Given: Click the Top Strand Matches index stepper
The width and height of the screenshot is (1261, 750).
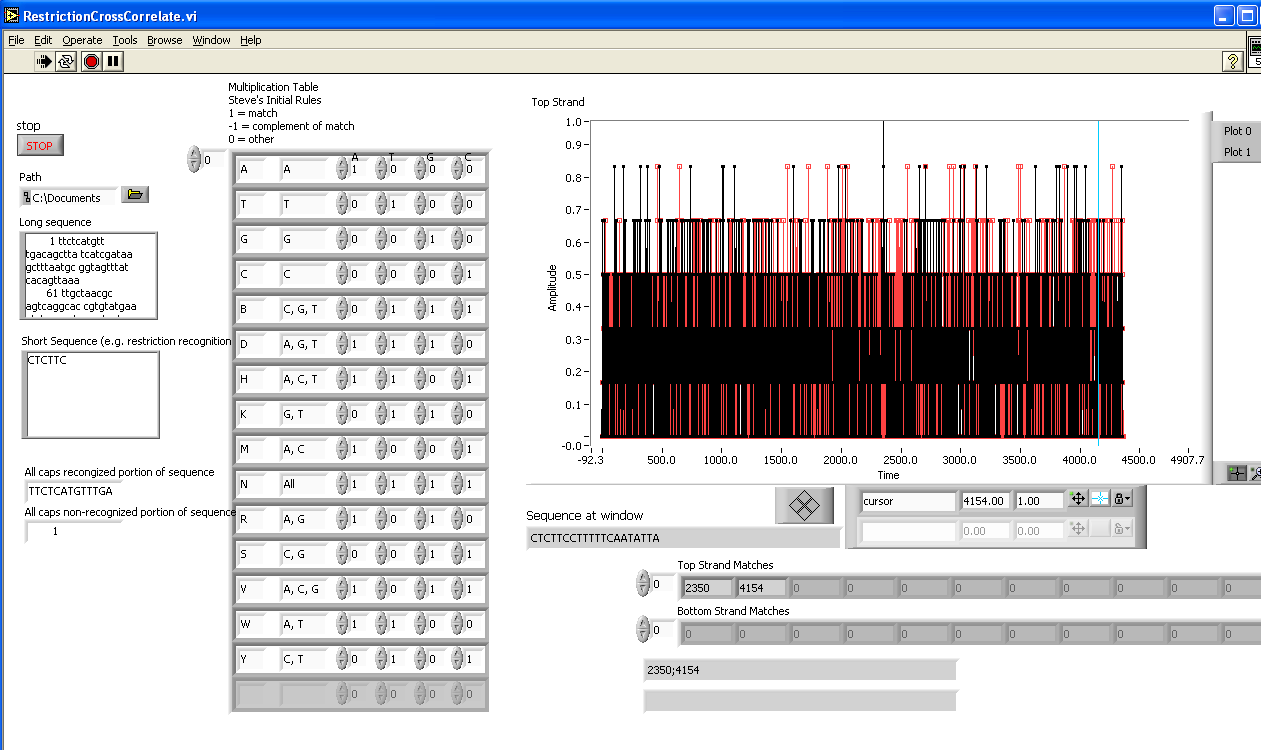Looking at the screenshot, I should [644, 584].
